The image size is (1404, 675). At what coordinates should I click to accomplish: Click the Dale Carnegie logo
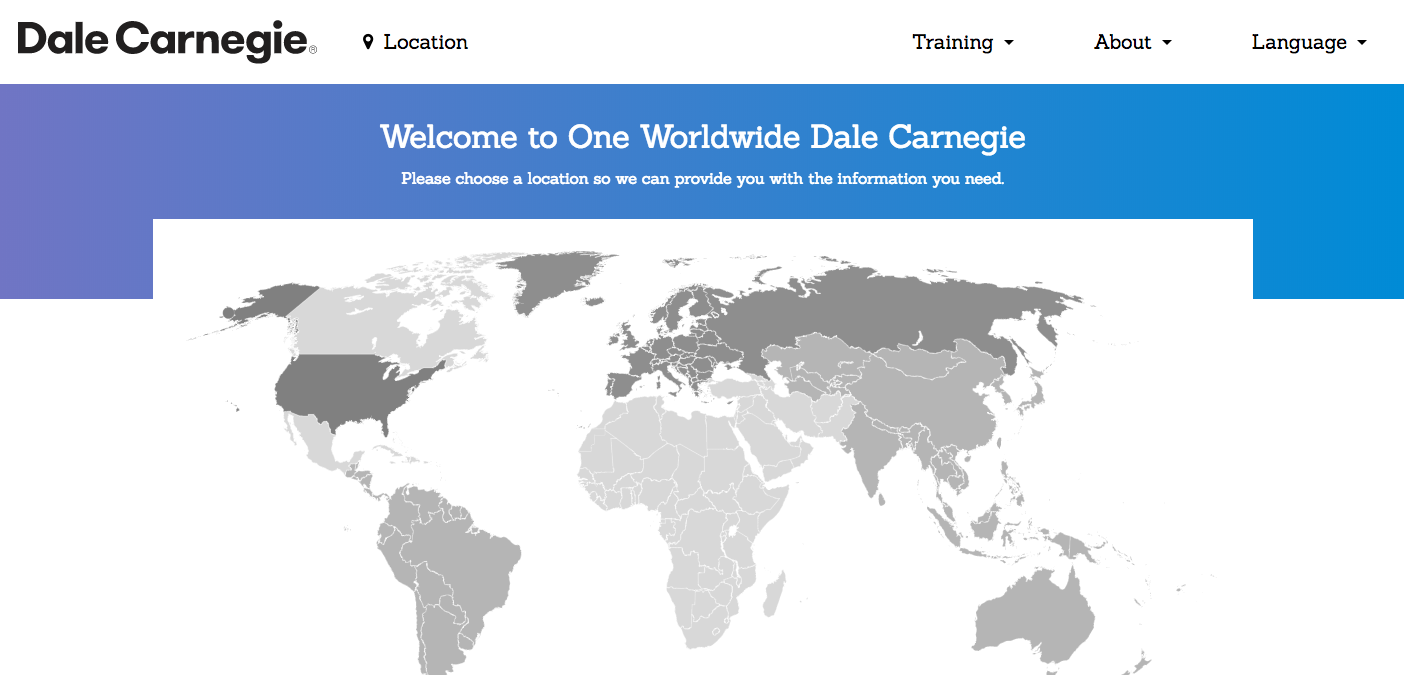click(167, 41)
